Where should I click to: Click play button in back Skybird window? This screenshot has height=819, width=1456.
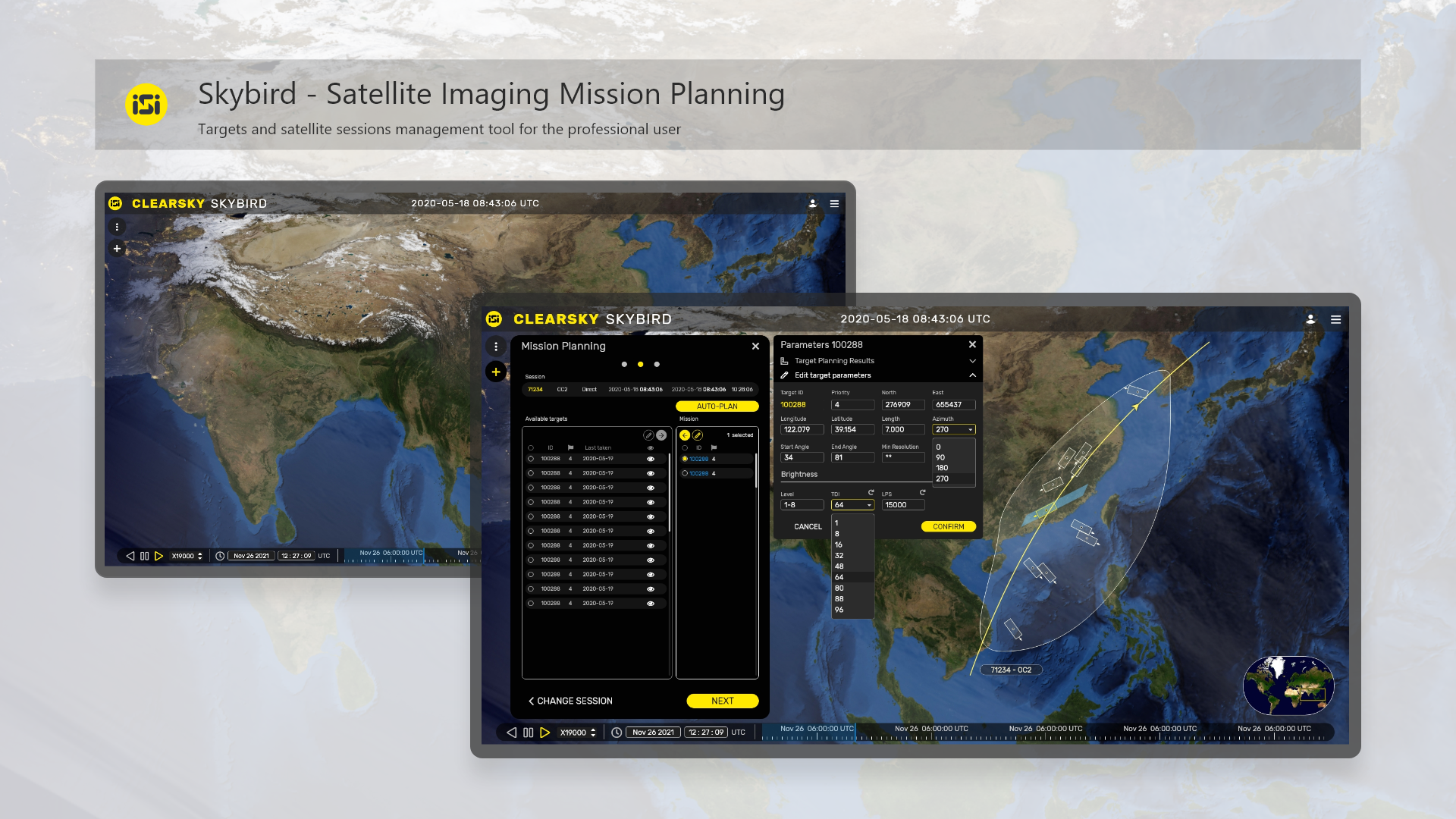click(x=158, y=556)
